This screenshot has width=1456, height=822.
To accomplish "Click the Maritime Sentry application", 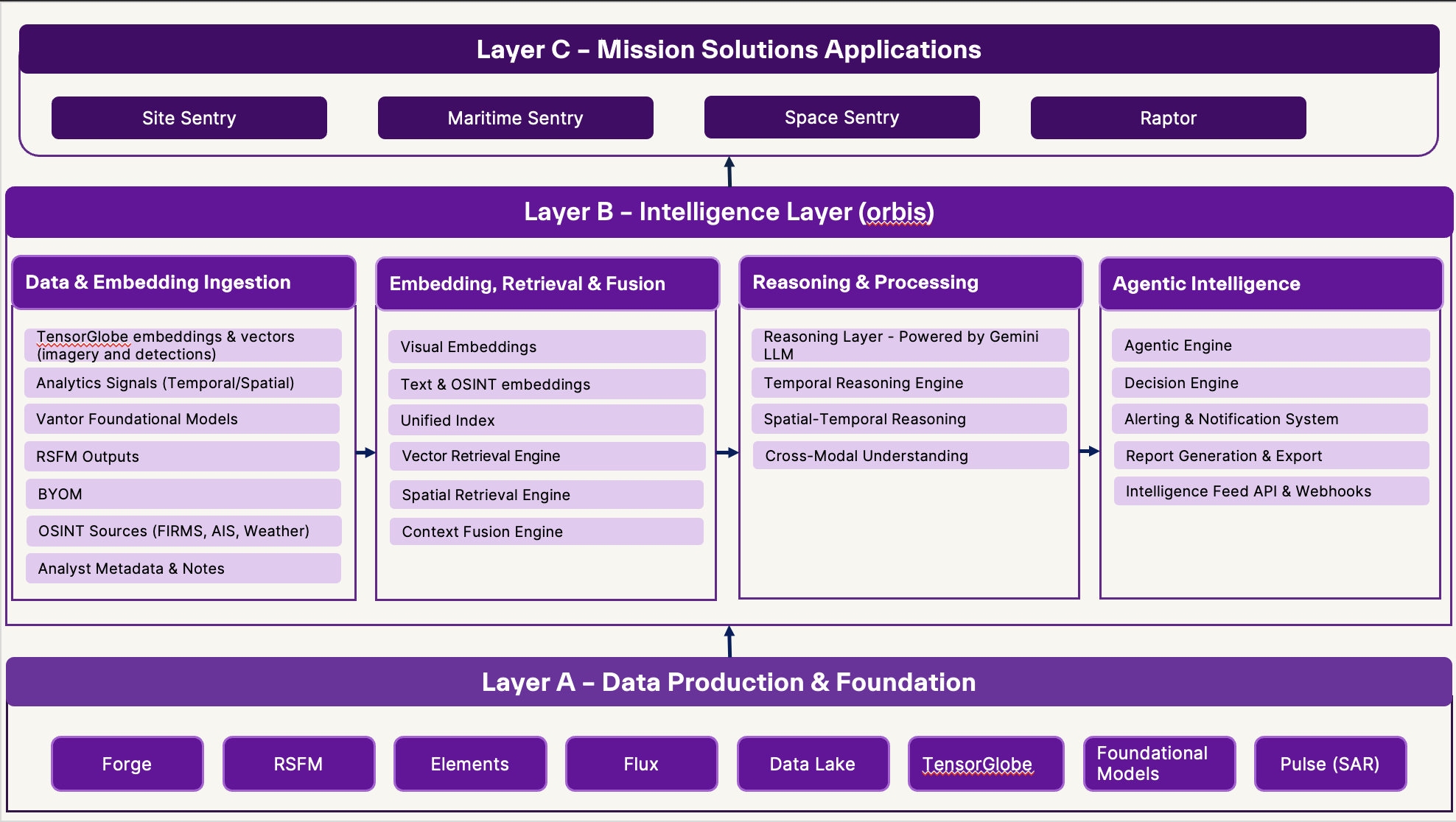I will tap(515, 118).
